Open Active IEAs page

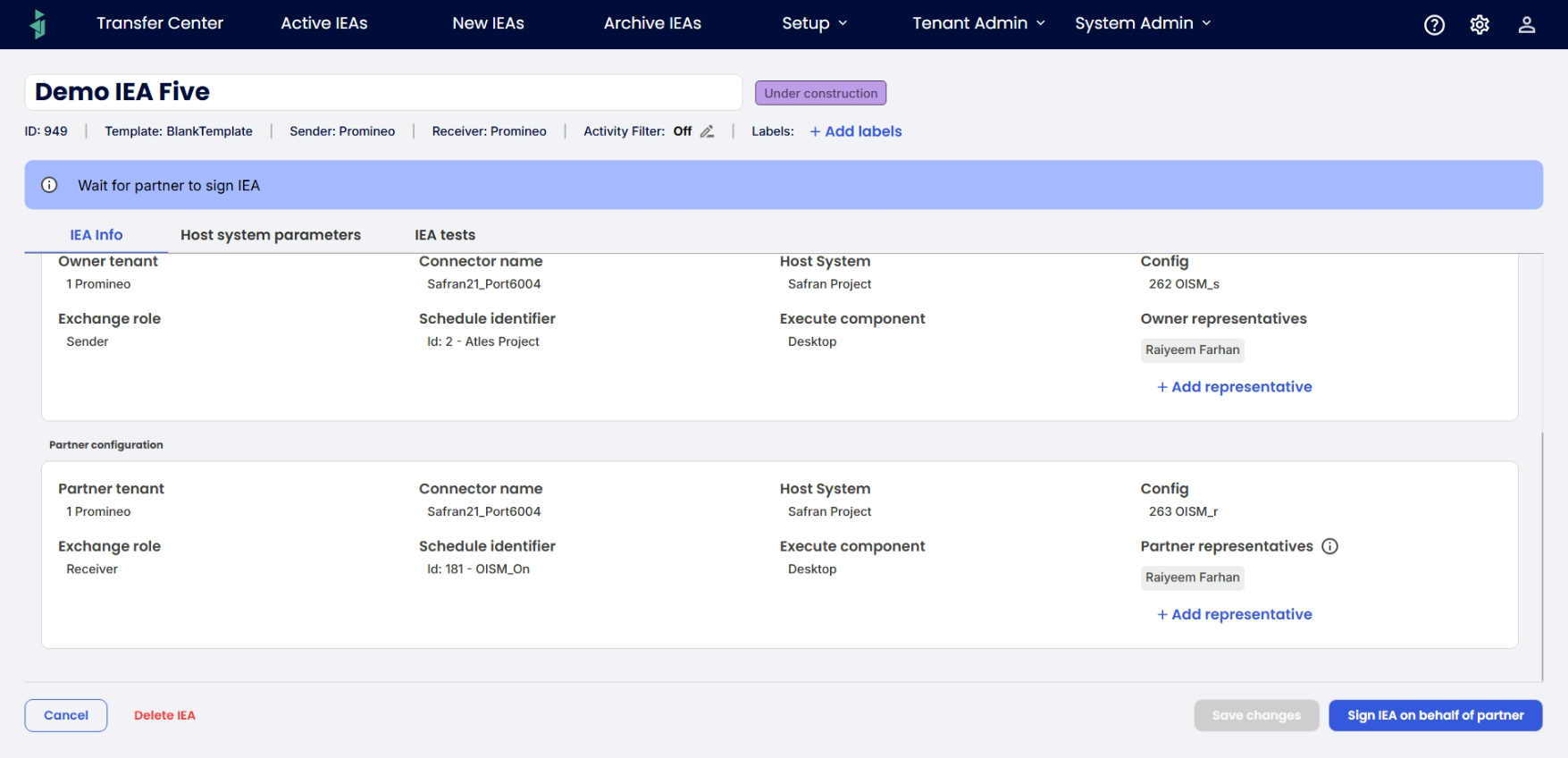coord(324,23)
